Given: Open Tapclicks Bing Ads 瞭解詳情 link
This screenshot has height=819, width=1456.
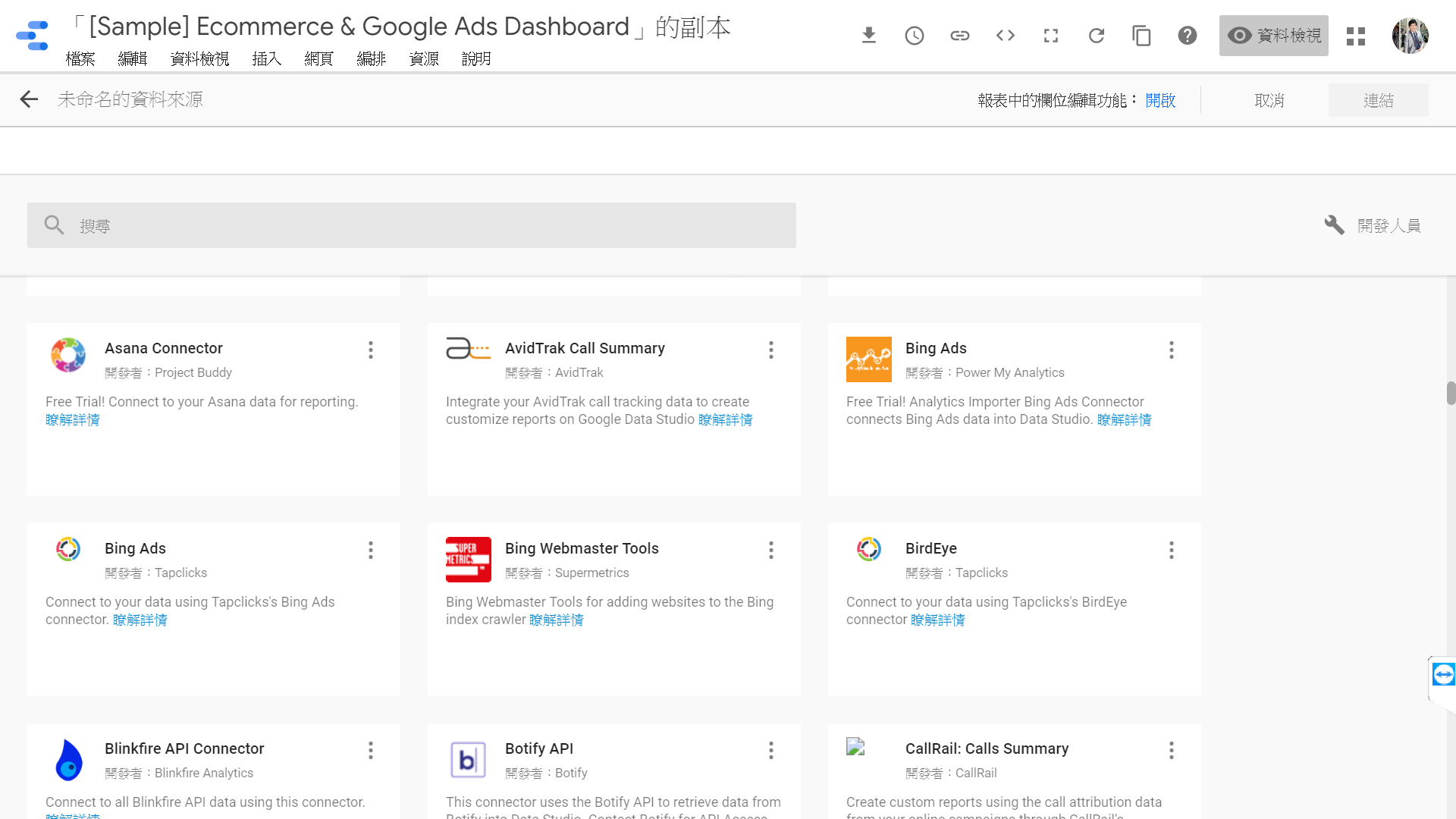Looking at the screenshot, I should pyautogui.click(x=140, y=620).
